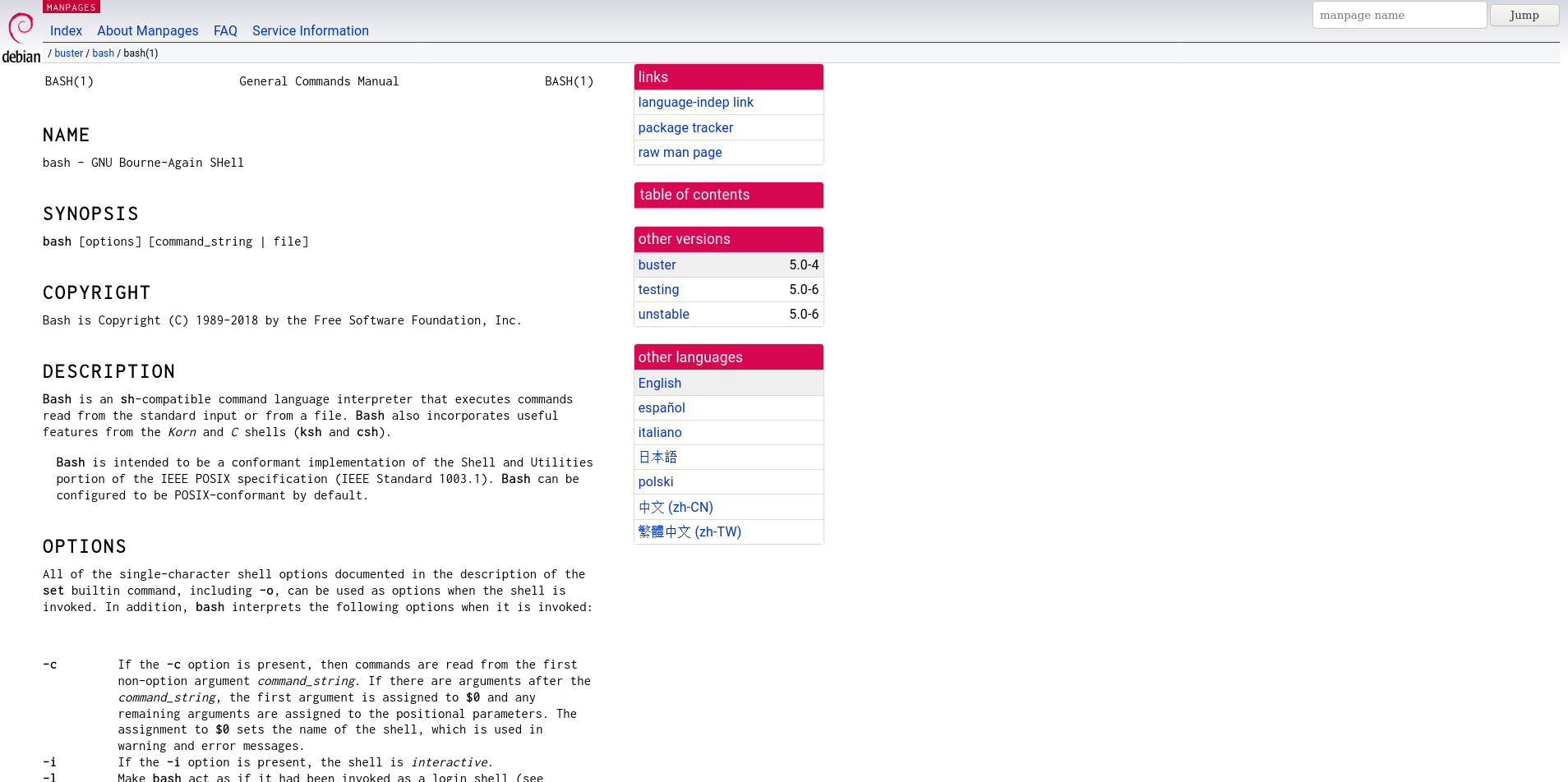Click the 'links' panel header

[x=729, y=76]
